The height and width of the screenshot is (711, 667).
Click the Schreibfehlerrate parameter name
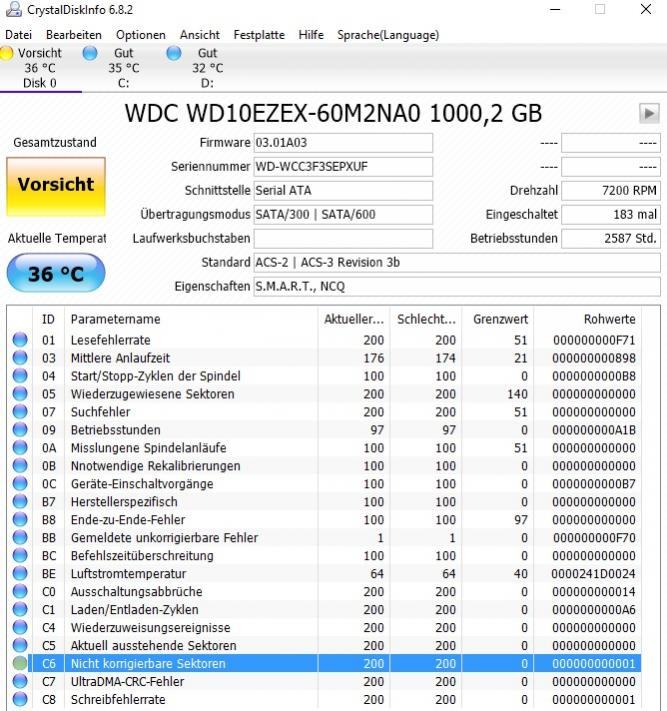click(118, 700)
